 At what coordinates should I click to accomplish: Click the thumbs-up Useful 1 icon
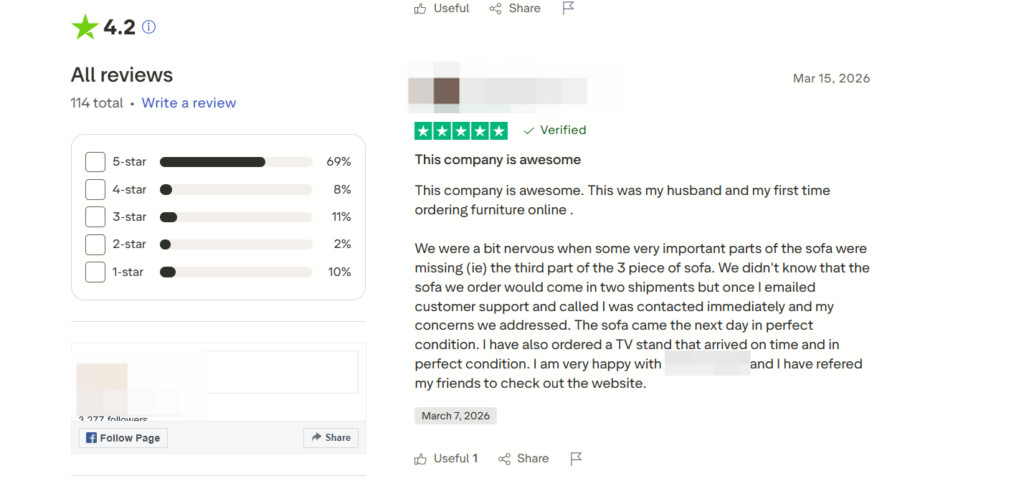(x=421, y=459)
